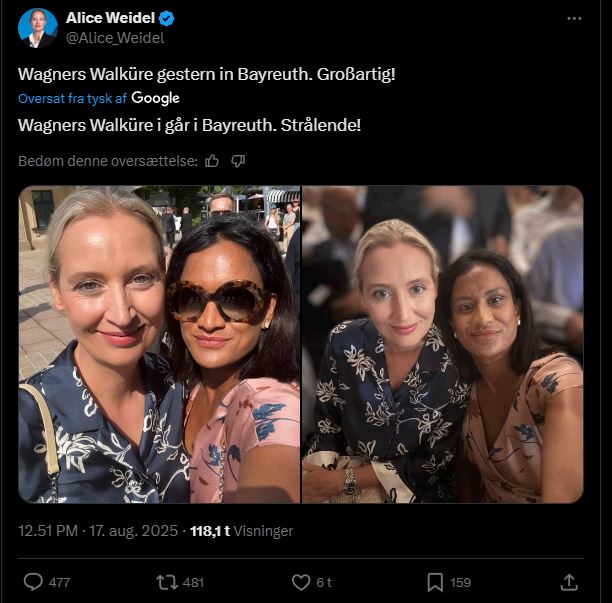Click the 118,1 t Visninger view count

point(242,531)
